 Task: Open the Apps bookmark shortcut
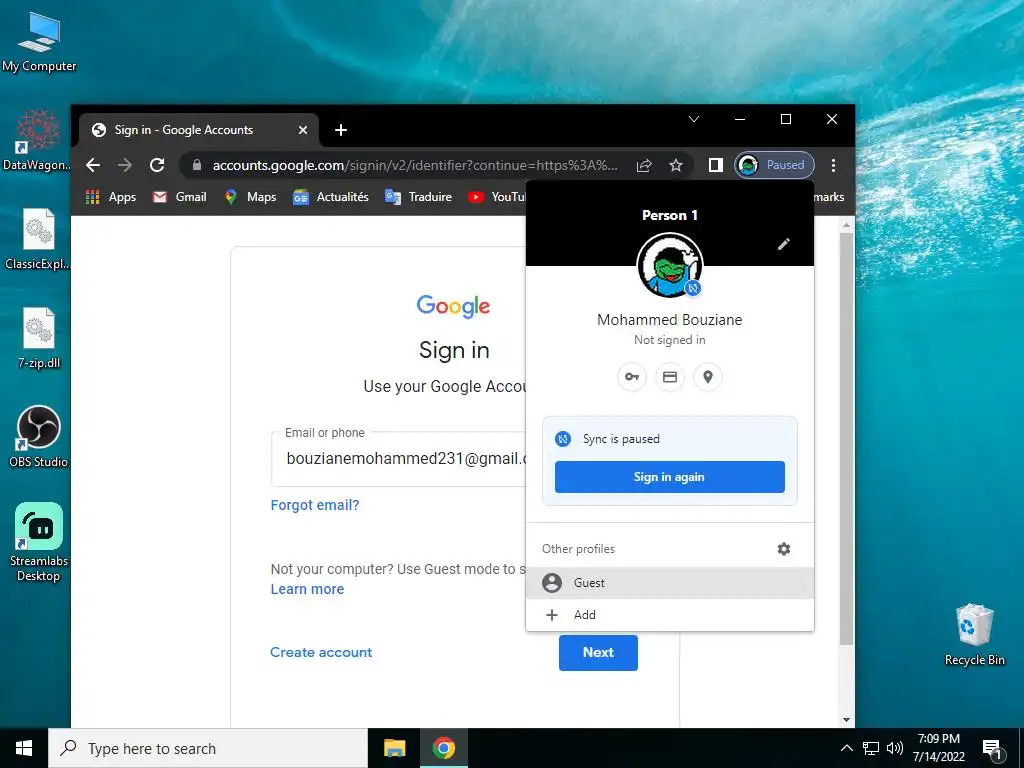click(x=111, y=197)
